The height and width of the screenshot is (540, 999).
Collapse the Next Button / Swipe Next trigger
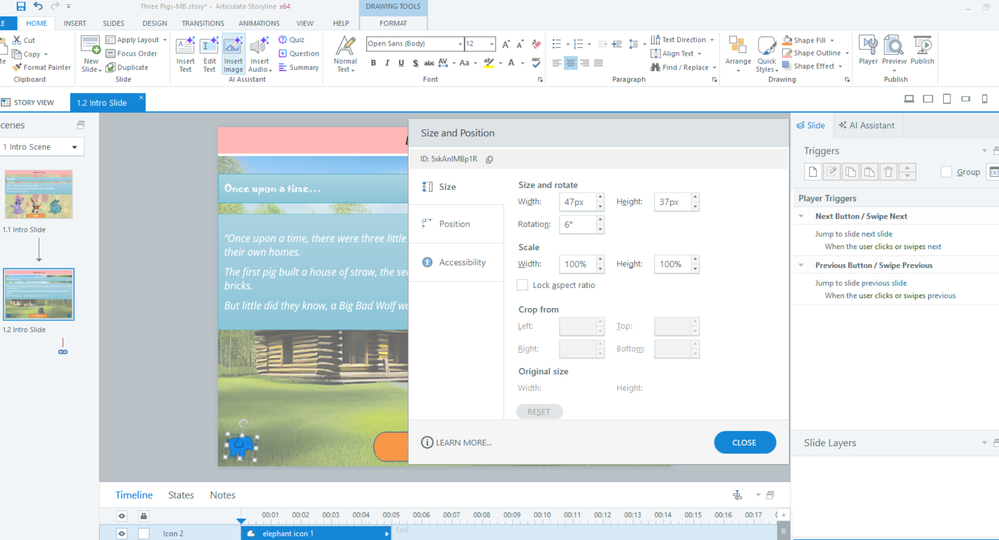(x=802, y=216)
